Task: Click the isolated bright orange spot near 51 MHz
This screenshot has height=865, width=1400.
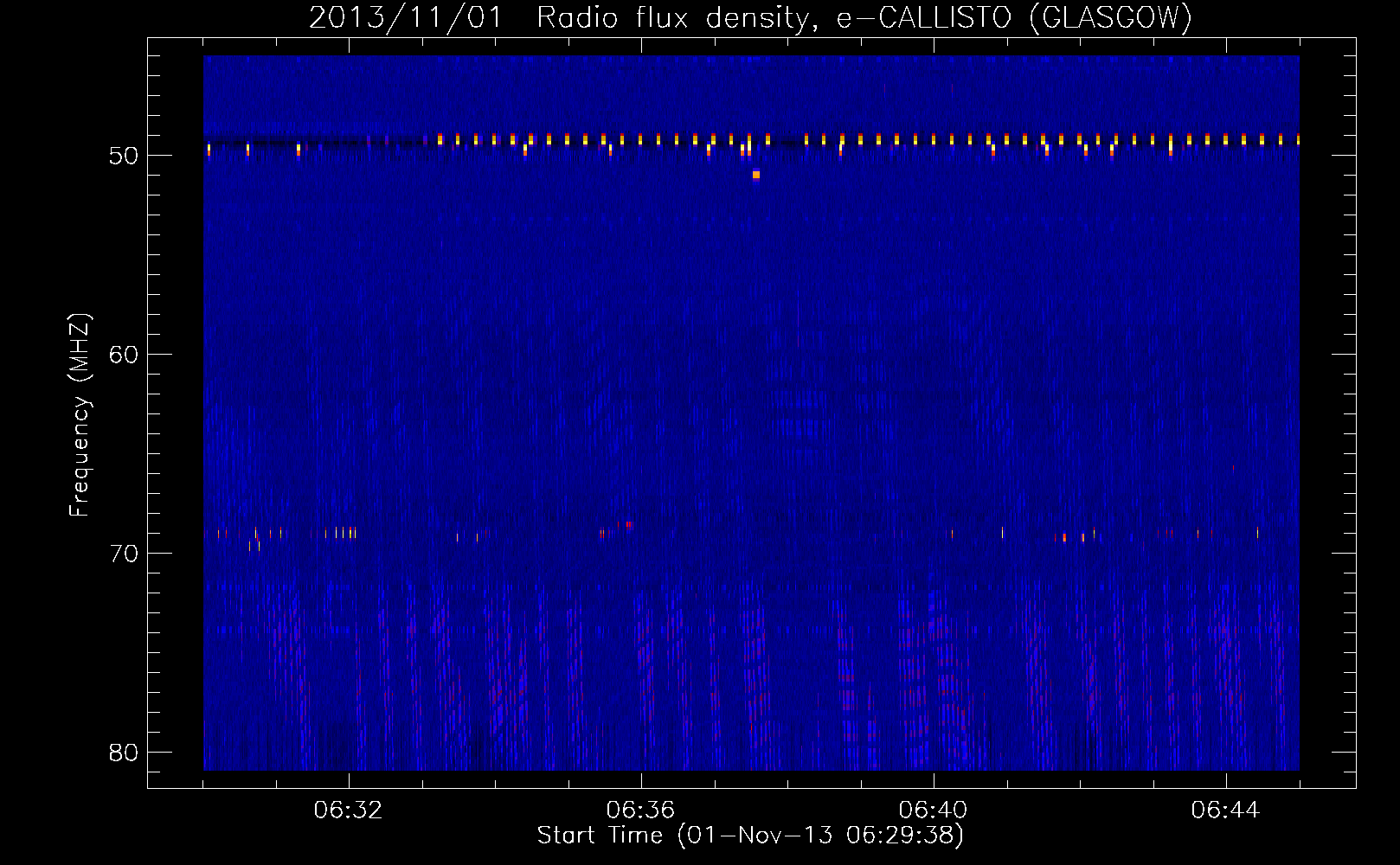Action: coord(756,175)
